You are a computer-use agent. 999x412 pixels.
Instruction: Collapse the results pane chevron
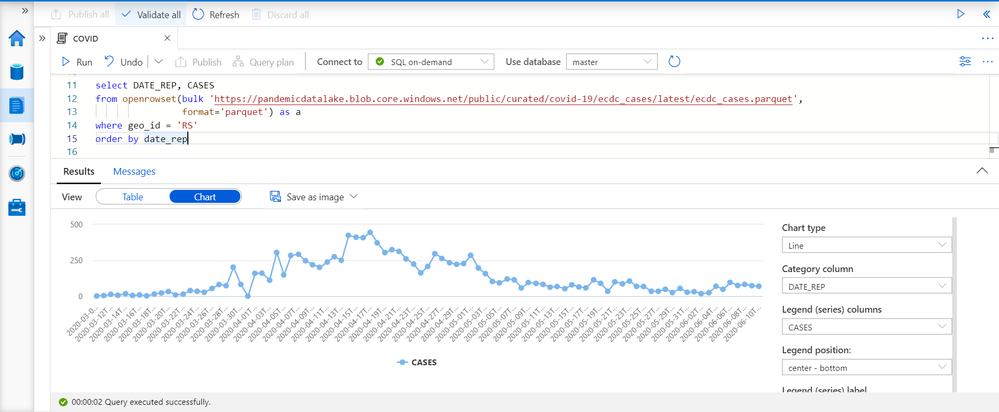984,171
